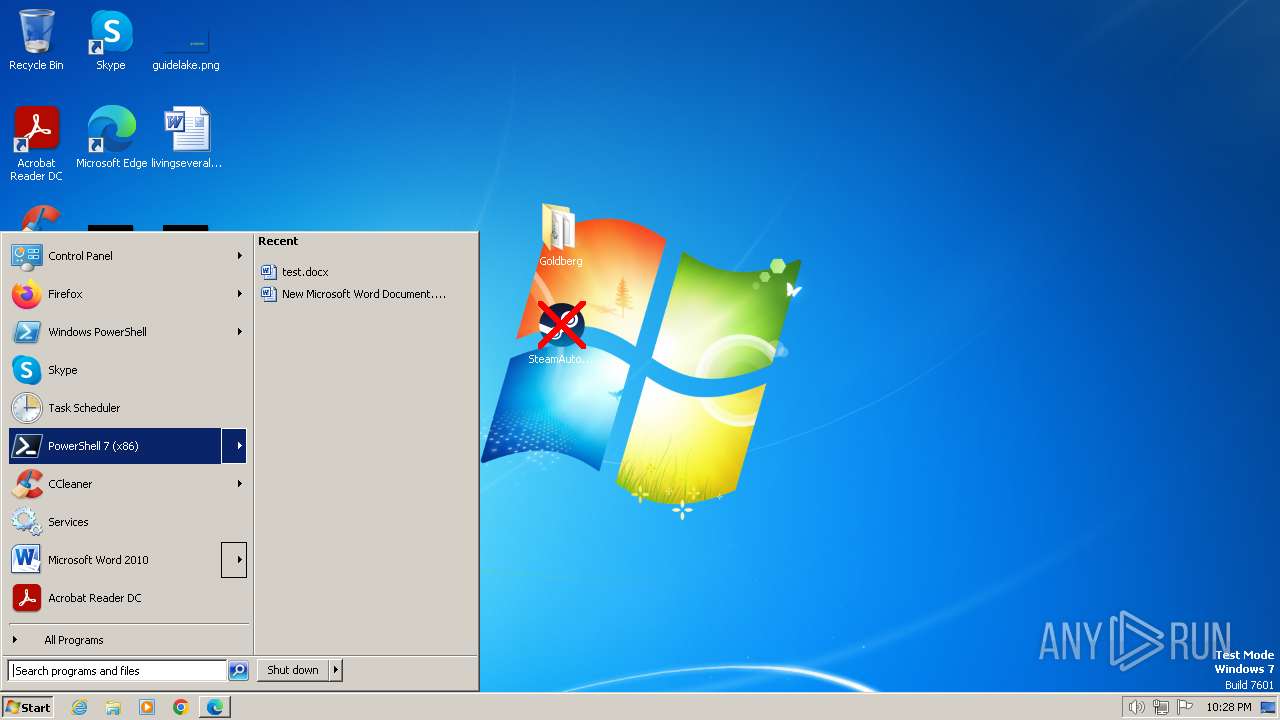This screenshot has width=1280, height=720.
Task: Click the search magnifier button
Action: (x=238, y=671)
